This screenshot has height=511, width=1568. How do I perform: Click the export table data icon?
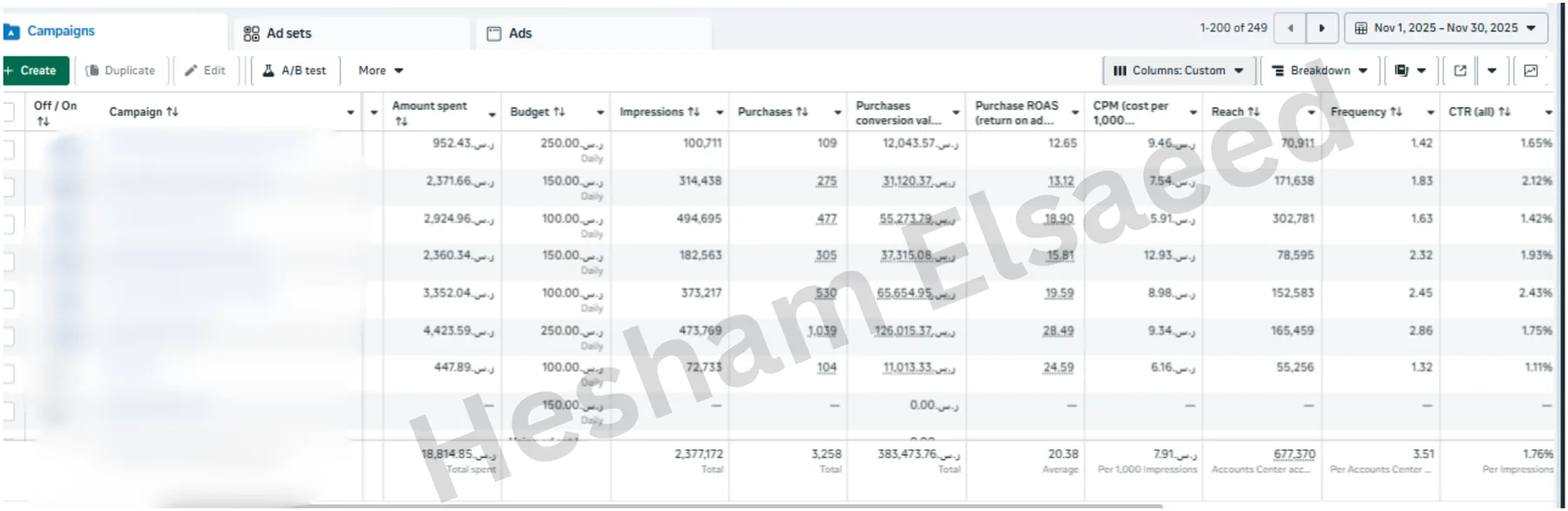click(1461, 71)
